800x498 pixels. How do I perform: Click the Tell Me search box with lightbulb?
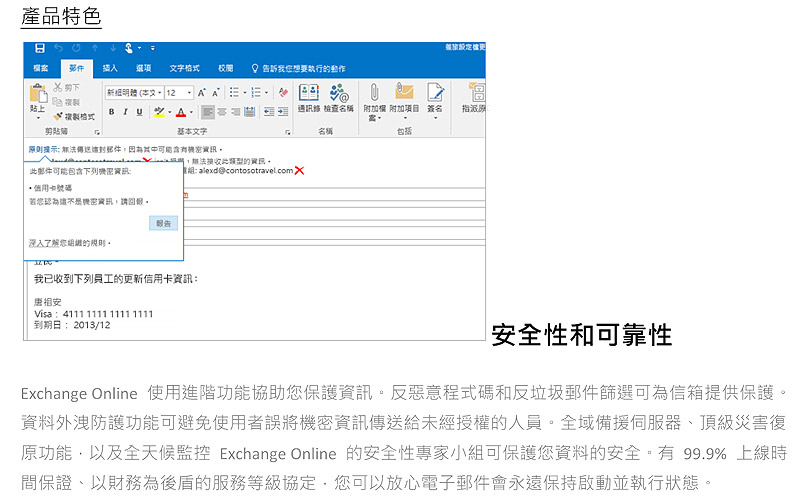coord(300,68)
